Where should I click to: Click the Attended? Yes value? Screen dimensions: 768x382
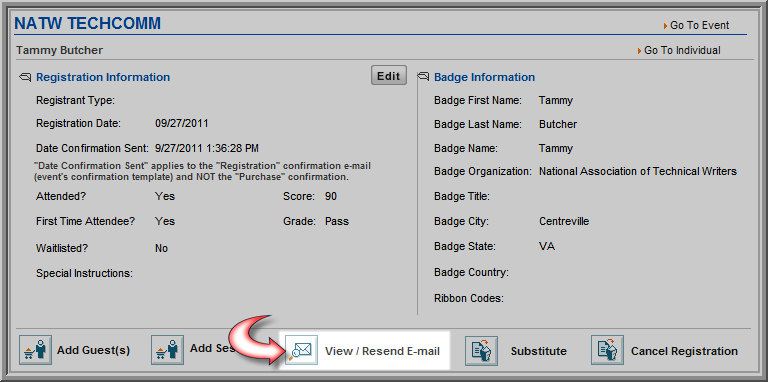click(x=165, y=197)
